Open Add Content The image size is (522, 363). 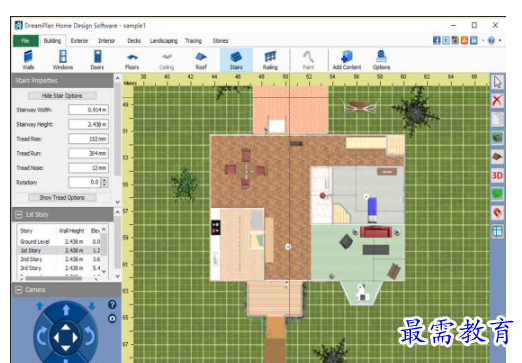point(347,60)
